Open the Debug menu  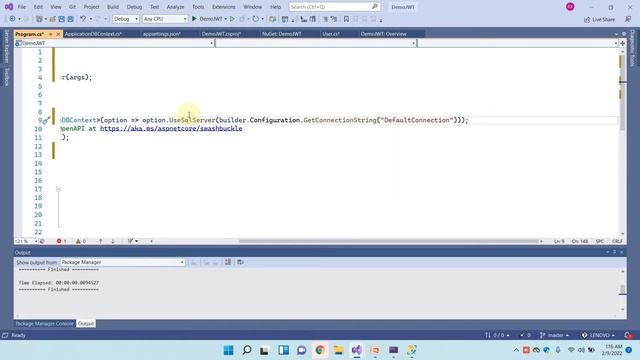coord(134,7)
